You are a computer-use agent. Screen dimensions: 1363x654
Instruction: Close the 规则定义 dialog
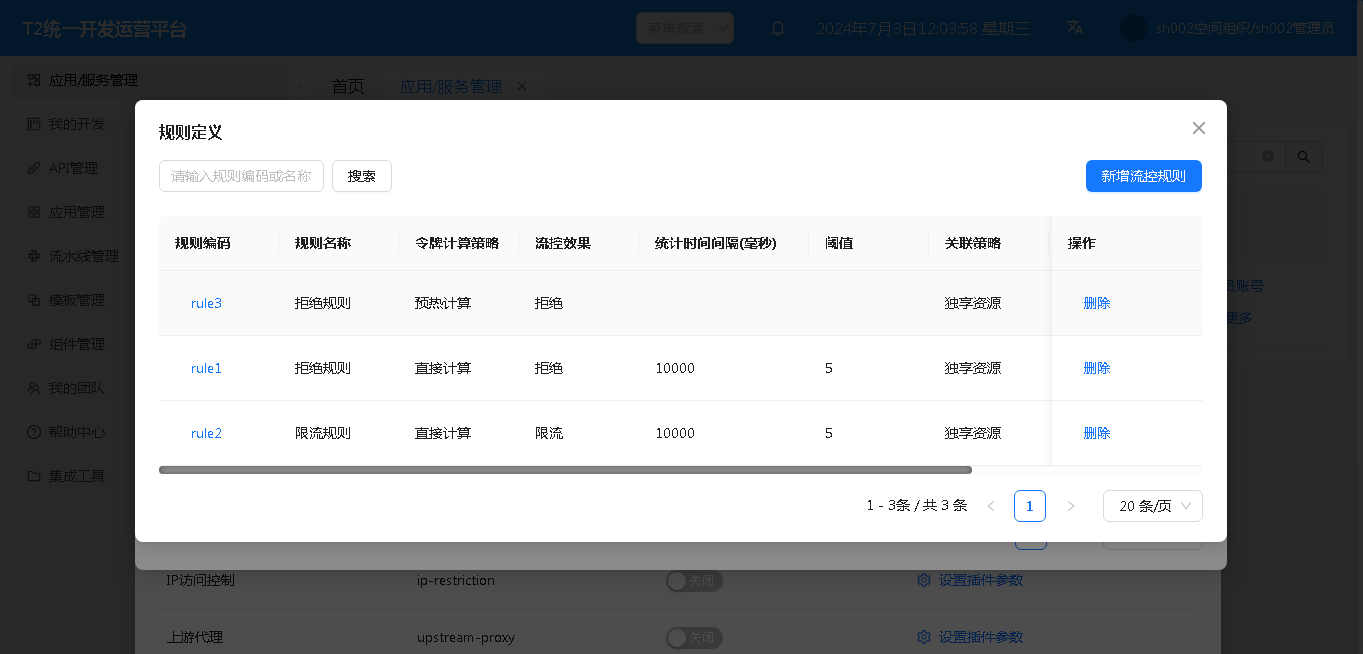[1199, 128]
